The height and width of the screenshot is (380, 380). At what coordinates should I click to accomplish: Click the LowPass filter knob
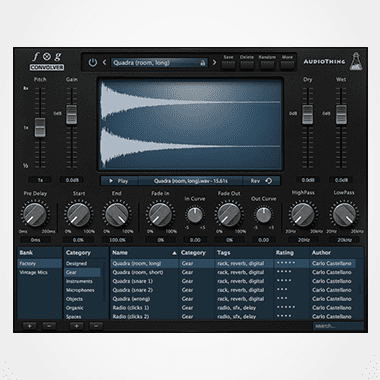344,215
